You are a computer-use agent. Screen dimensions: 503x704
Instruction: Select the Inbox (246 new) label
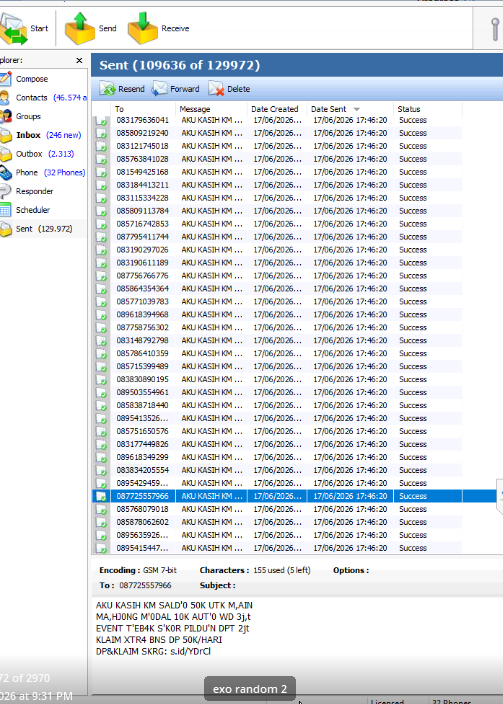[49, 135]
